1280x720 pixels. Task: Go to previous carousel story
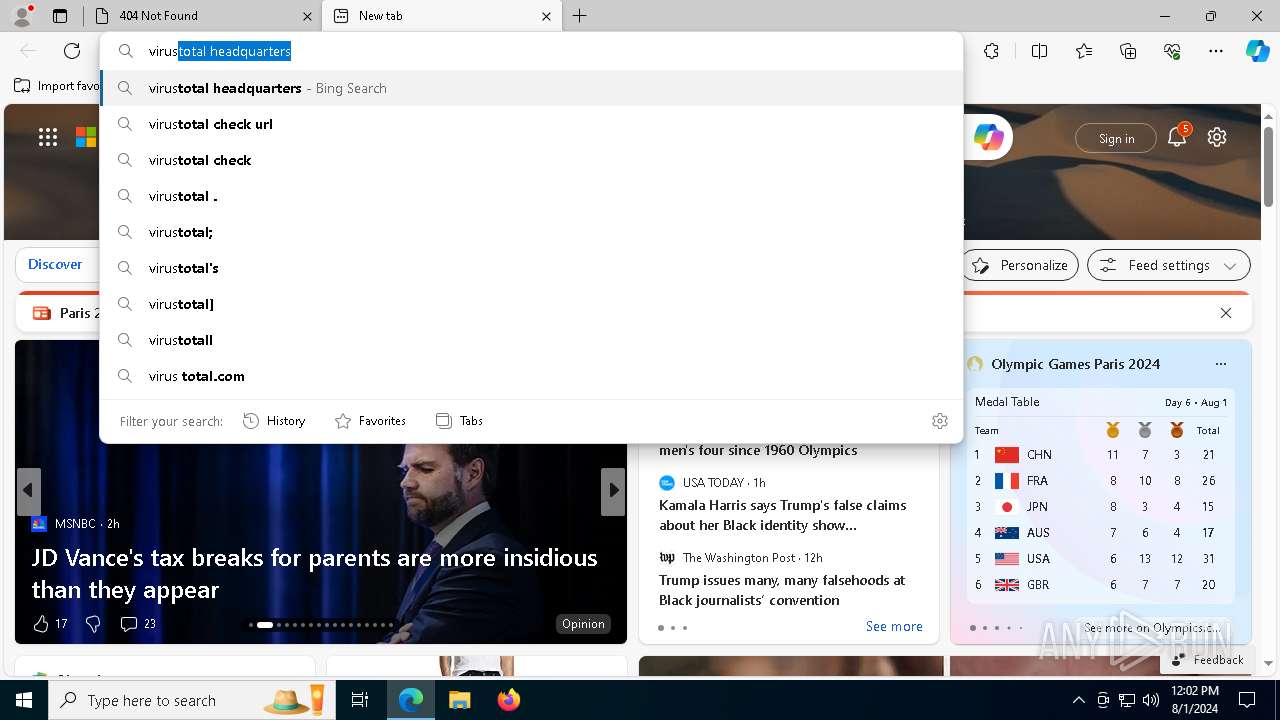[x=28, y=491]
